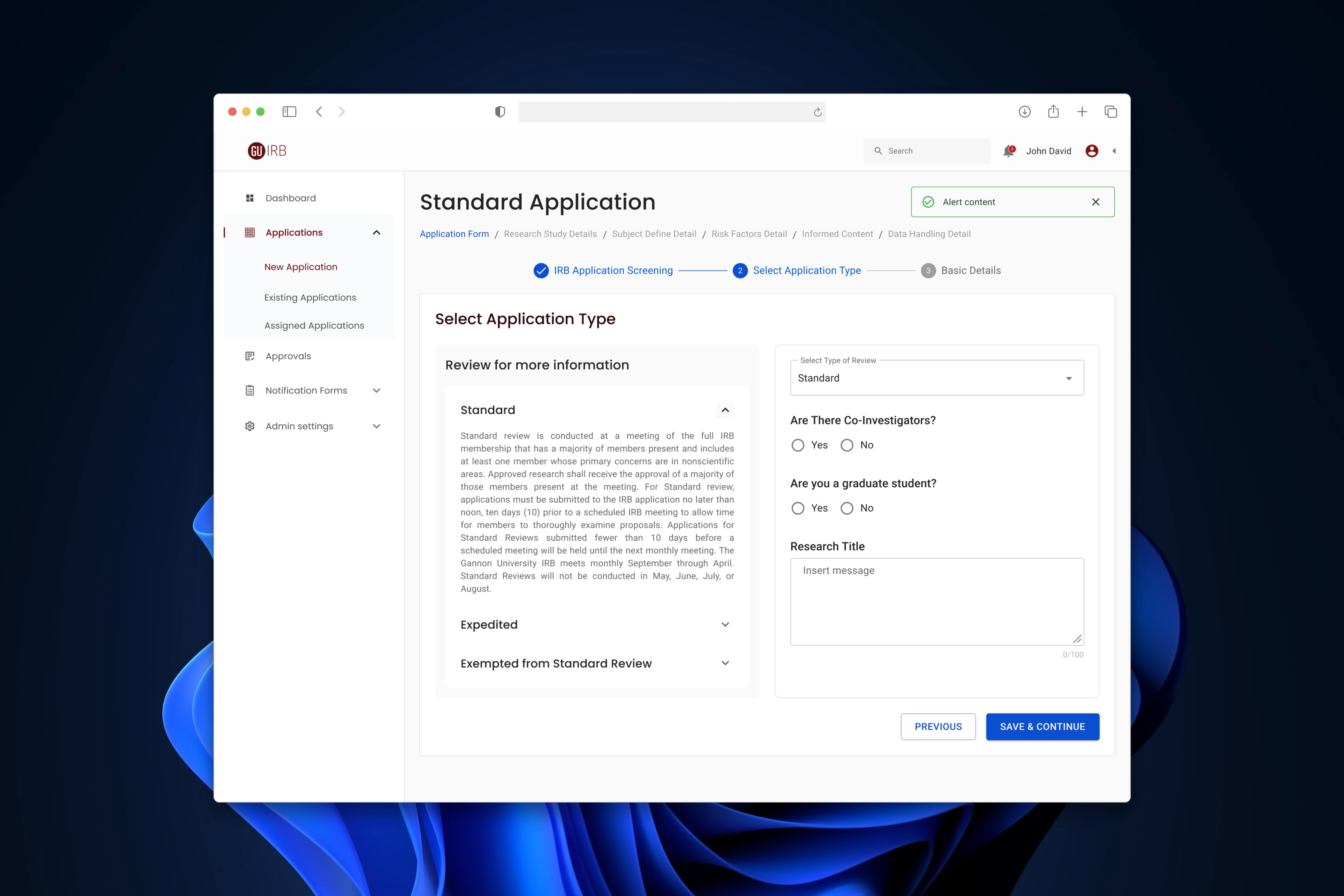Select Yes for Co-Investigators
The height and width of the screenshot is (896, 1344).
[x=798, y=445]
